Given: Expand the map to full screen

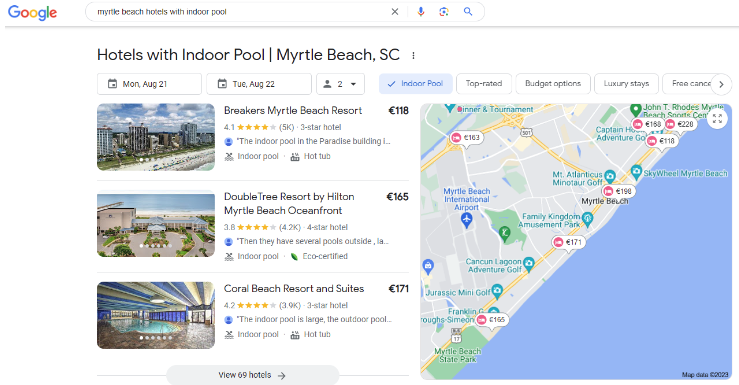Looking at the screenshot, I should (x=717, y=119).
